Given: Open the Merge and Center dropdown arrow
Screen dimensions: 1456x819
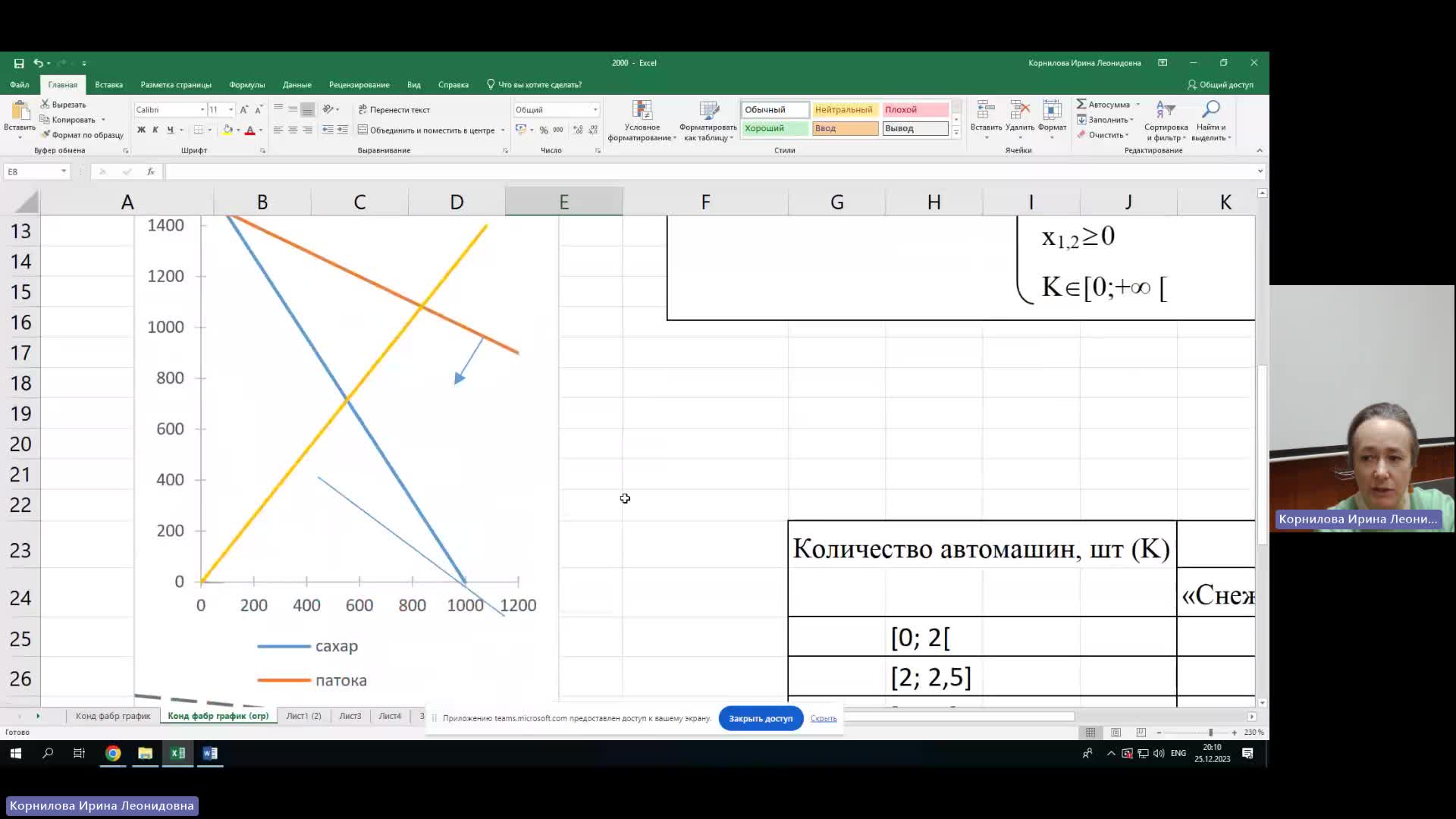Looking at the screenshot, I should click(x=503, y=130).
